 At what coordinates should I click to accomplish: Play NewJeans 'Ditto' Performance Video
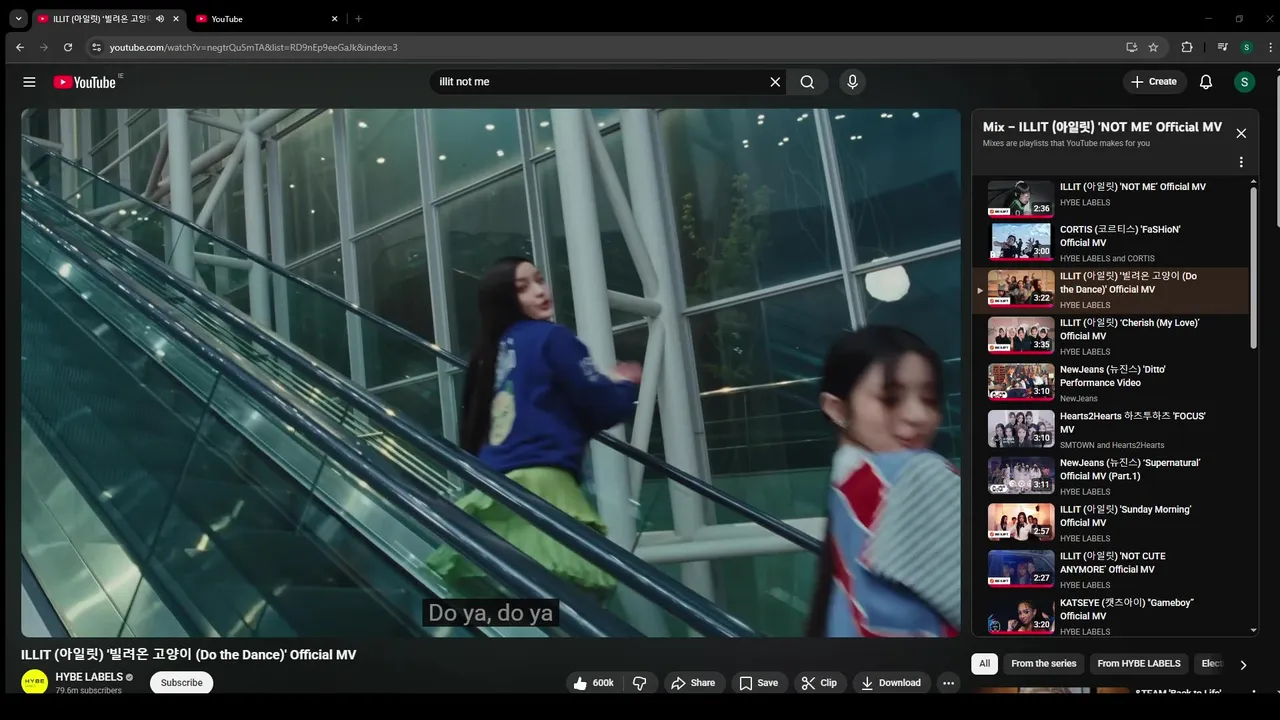coord(1110,383)
